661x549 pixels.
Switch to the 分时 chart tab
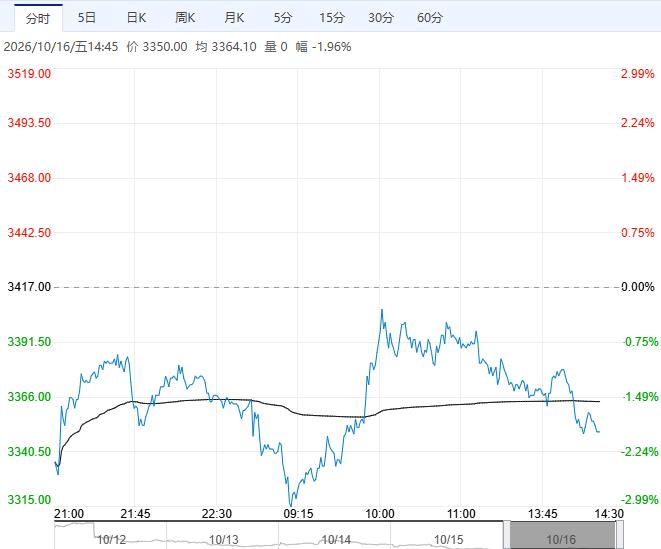click(38, 18)
